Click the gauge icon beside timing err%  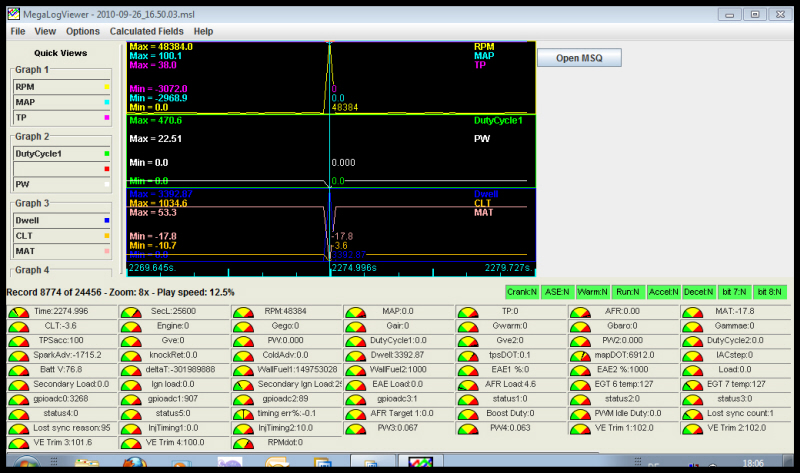[x=243, y=413]
